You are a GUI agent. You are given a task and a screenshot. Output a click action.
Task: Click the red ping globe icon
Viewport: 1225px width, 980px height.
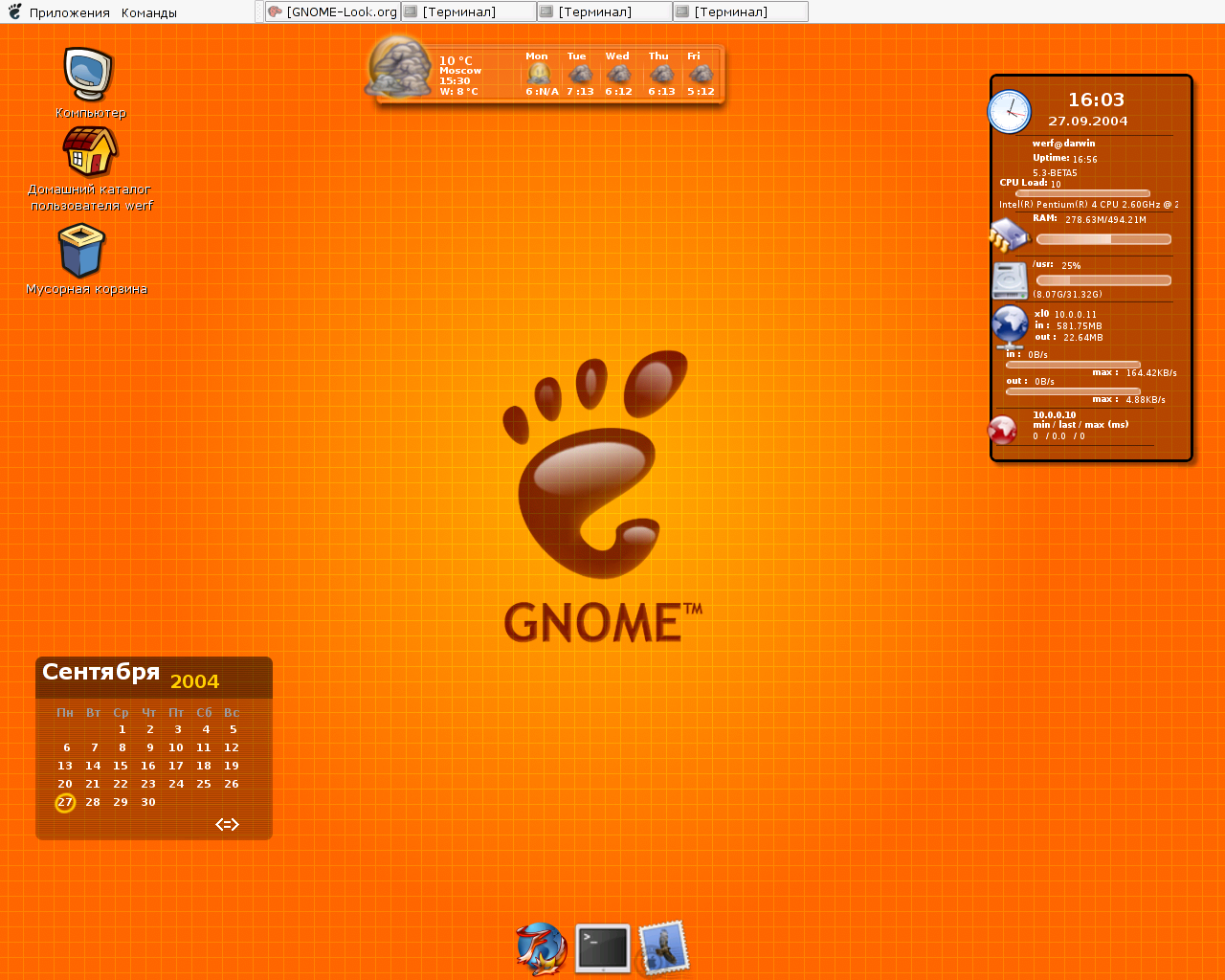pyautogui.click(x=1002, y=431)
